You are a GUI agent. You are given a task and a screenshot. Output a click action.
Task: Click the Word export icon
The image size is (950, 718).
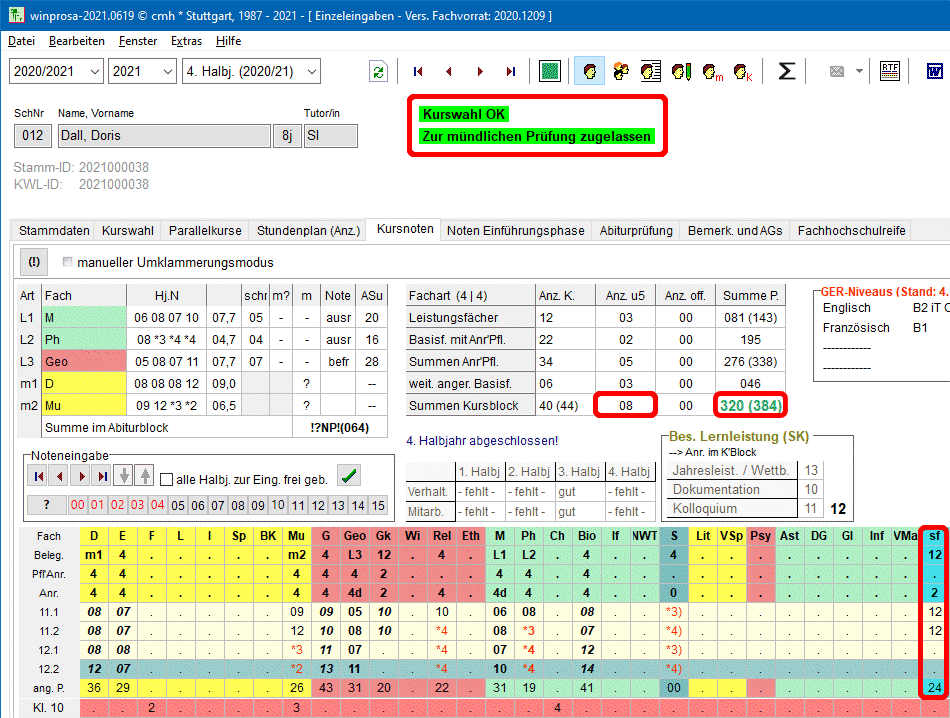pyautogui.click(x=936, y=72)
